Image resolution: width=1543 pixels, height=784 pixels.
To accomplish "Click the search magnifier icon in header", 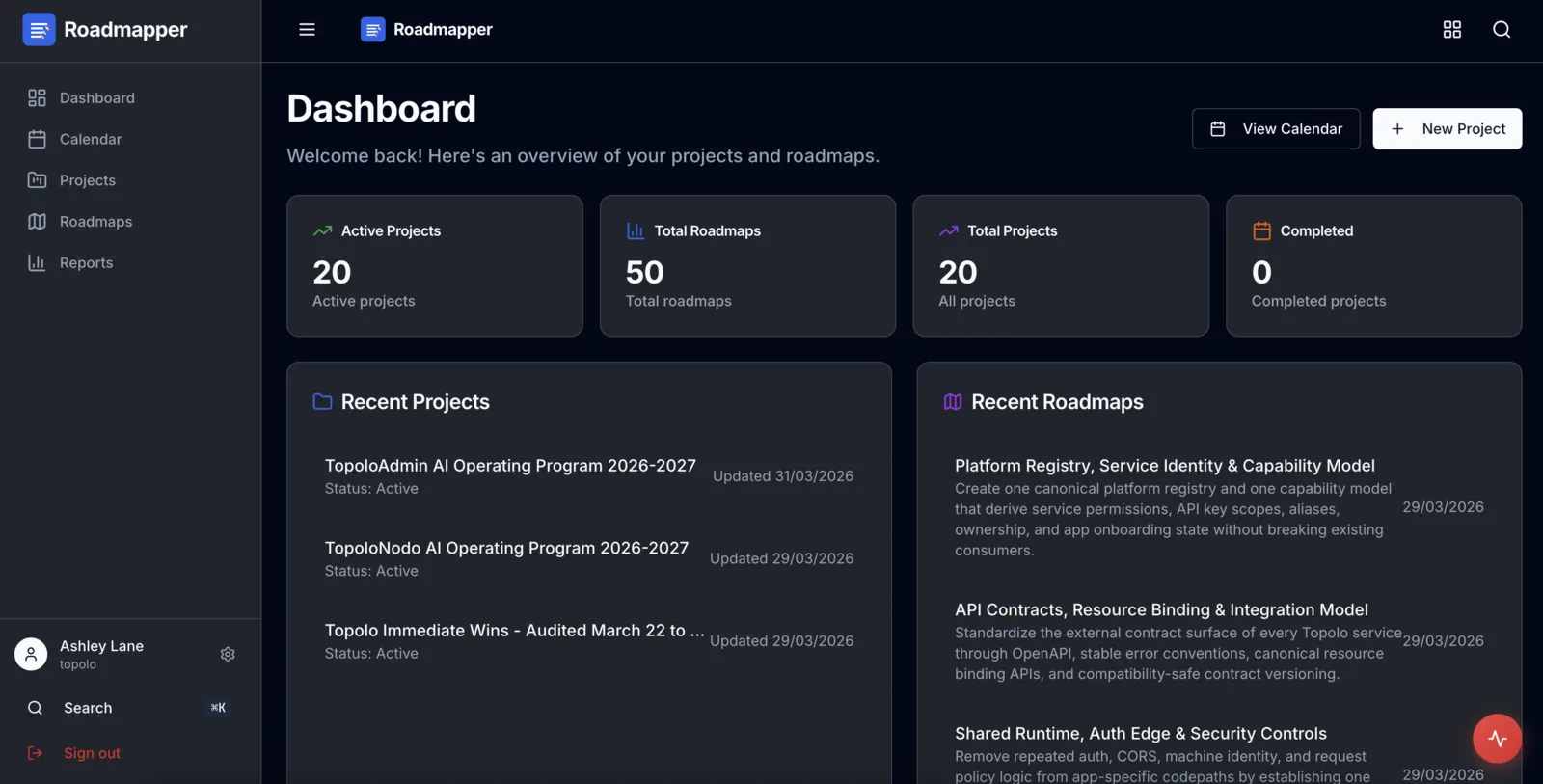I will [1501, 30].
